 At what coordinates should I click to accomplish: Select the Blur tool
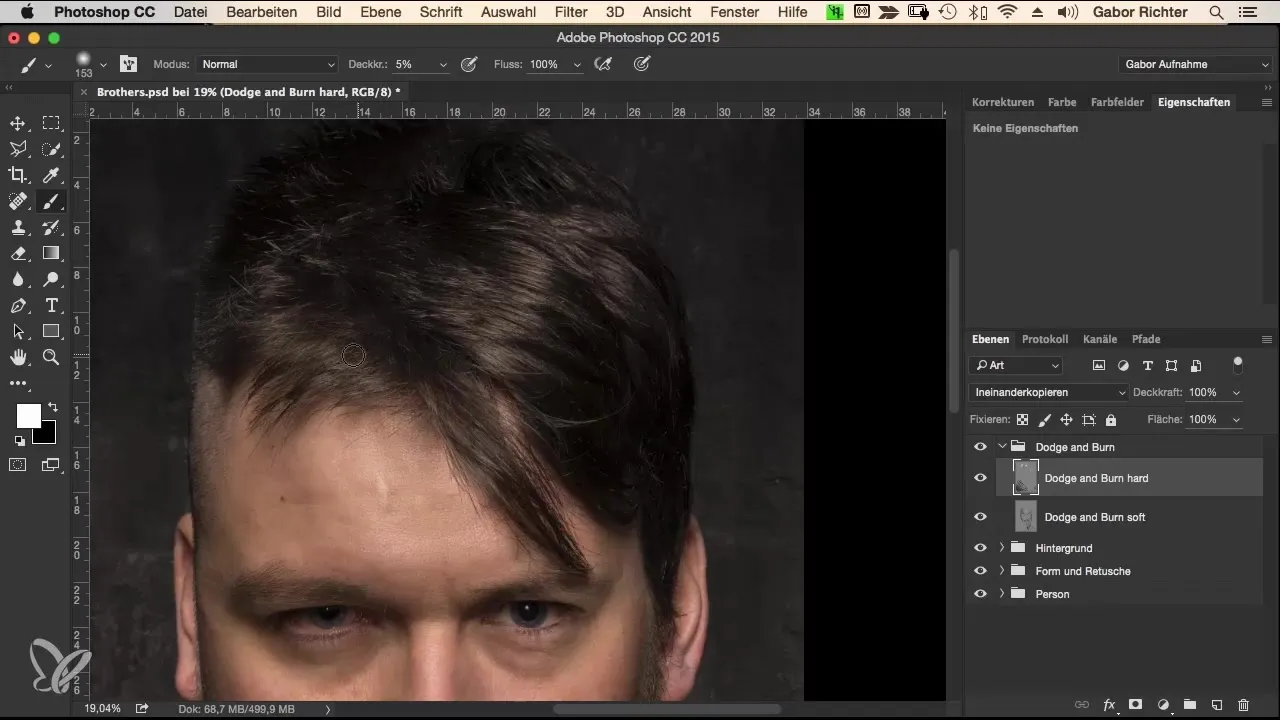tap(18, 279)
